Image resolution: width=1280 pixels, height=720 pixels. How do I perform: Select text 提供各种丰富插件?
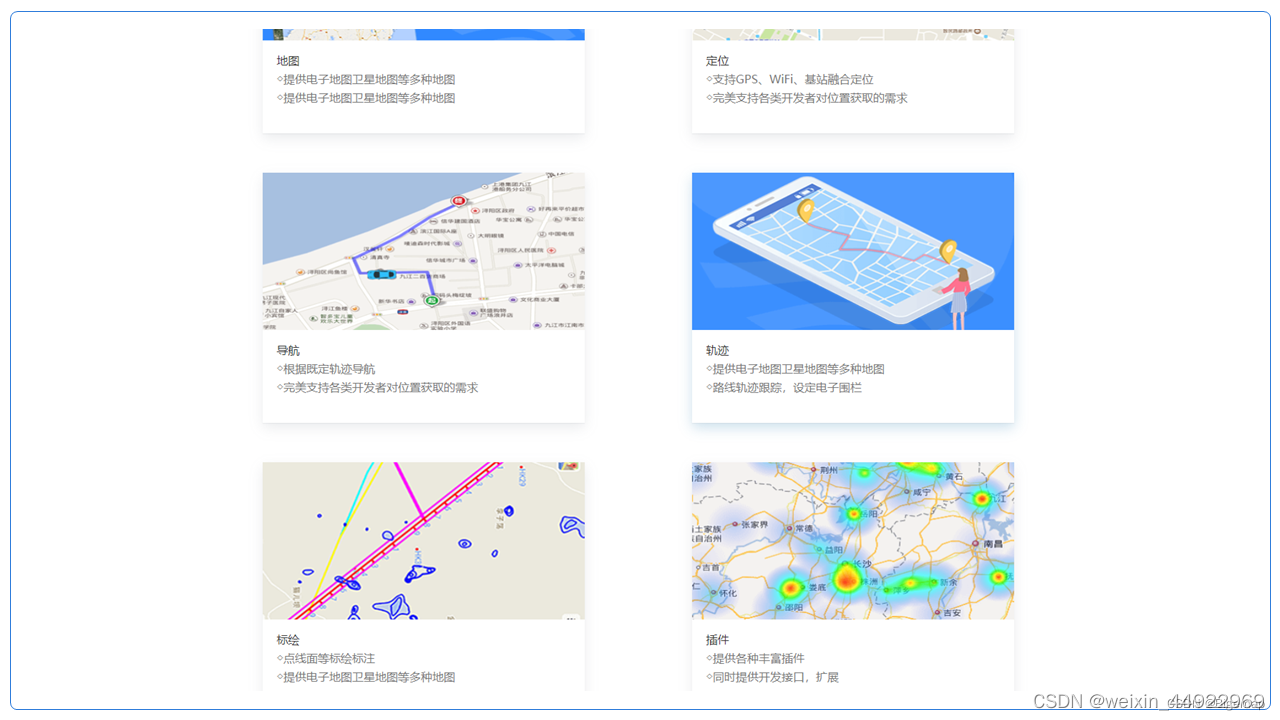click(758, 659)
